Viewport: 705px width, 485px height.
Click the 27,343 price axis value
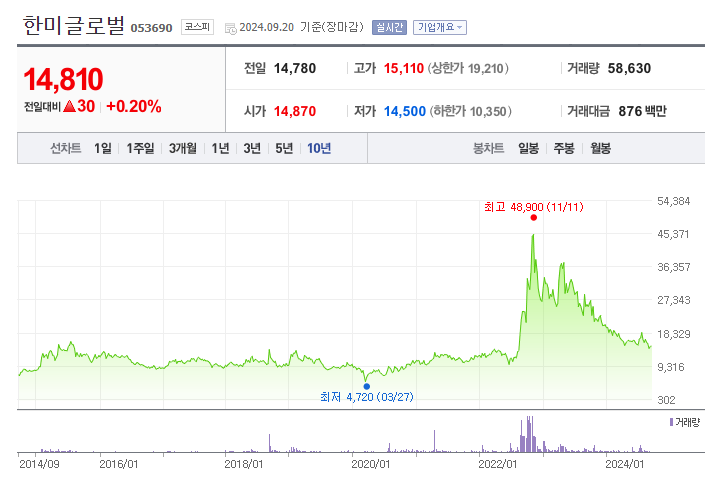click(x=674, y=300)
